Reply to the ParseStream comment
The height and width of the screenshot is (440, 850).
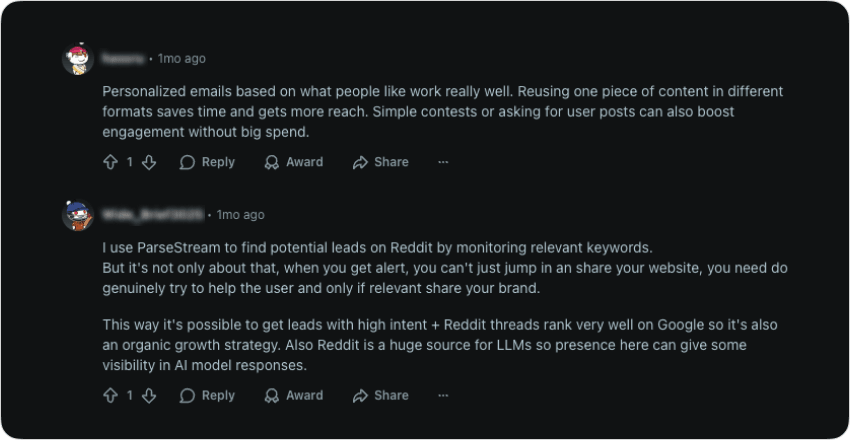pos(207,396)
